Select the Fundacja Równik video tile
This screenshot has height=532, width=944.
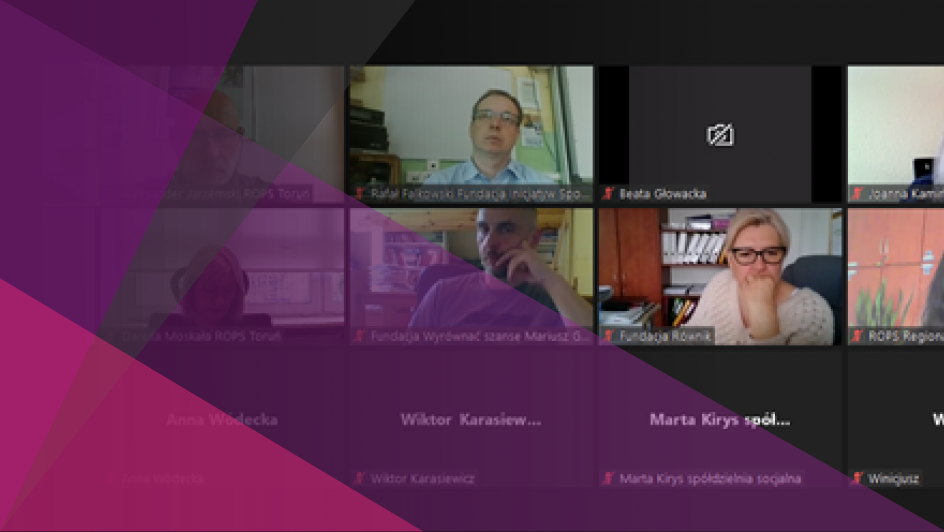coord(720,276)
